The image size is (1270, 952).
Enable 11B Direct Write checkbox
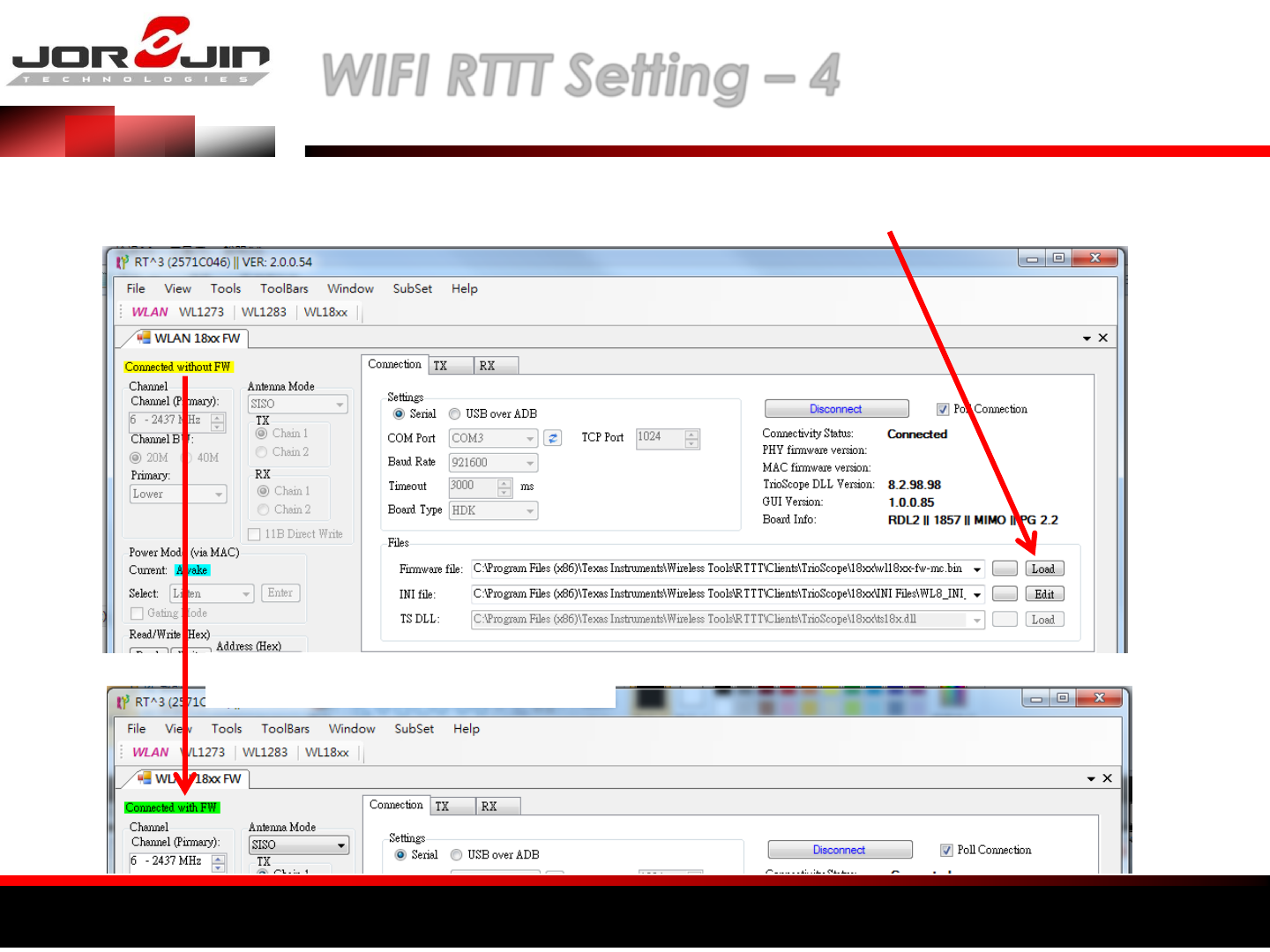pyautogui.click(x=254, y=534)
